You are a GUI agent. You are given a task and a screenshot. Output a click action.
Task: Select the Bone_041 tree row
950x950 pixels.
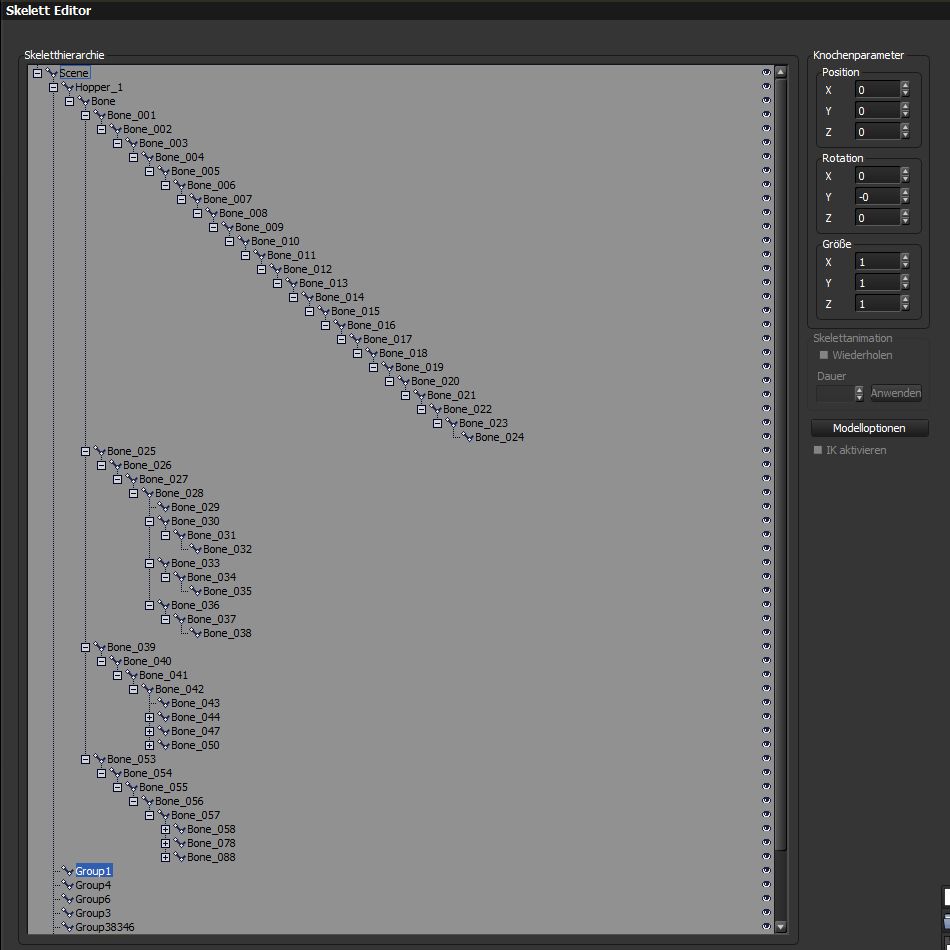[164, 675]
